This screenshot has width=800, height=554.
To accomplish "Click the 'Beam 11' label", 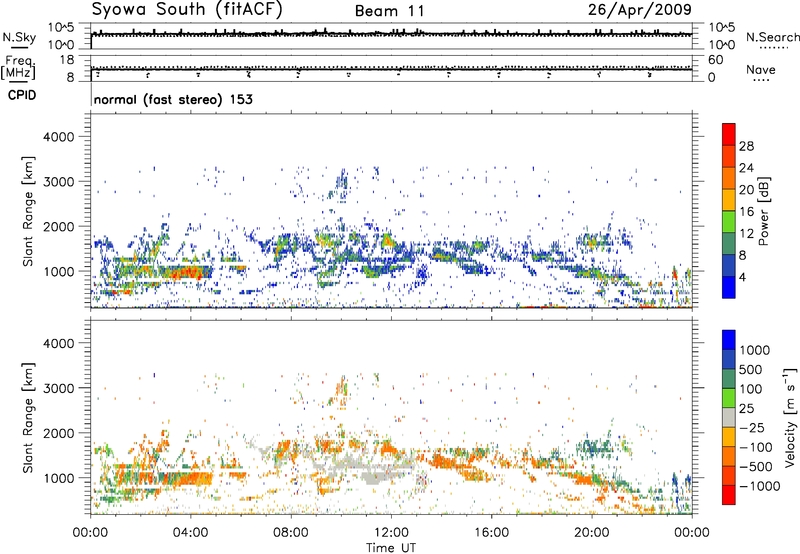I will pyautogui.click(x=390, y=11).
